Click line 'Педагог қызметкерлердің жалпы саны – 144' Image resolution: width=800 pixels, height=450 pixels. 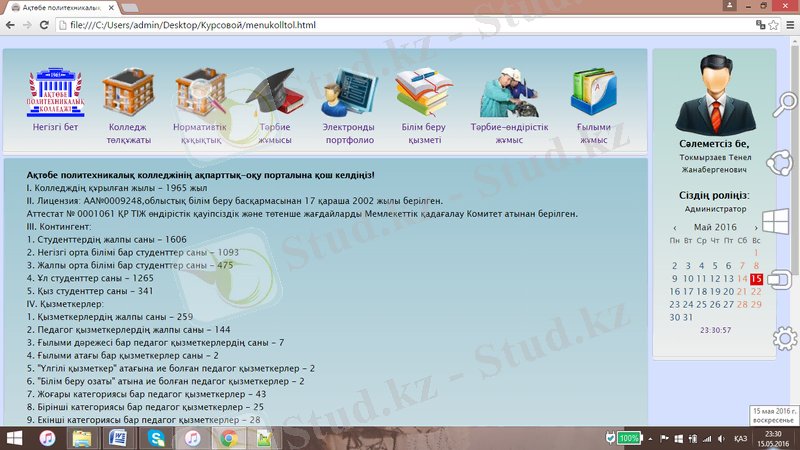tap(129, 330)
